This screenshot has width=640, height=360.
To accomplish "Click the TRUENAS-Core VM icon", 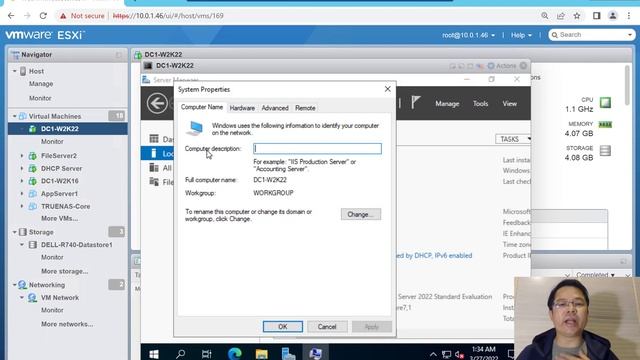I will pos(33,206).
